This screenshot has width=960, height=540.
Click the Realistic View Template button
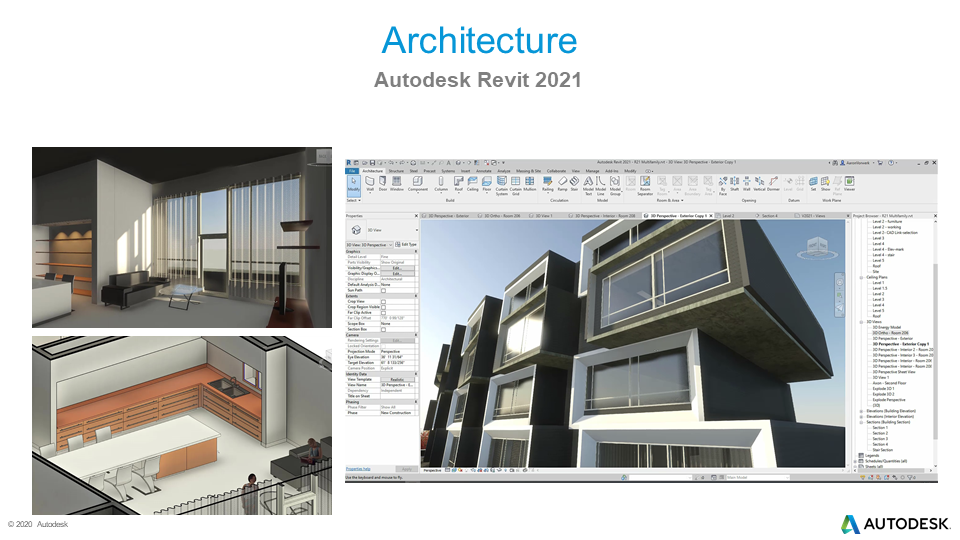pyautogui.click(x=397, y=380)
